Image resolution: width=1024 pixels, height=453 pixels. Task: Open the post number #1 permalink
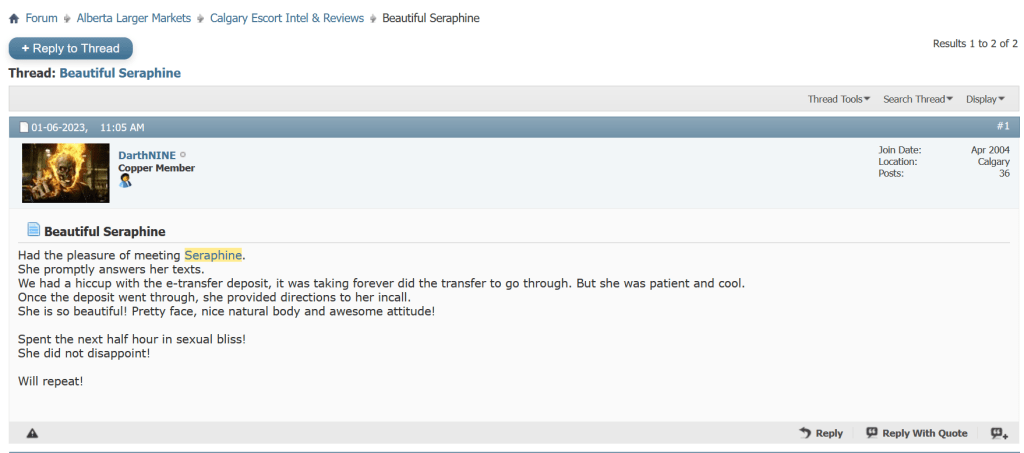click(x=1003, y=126)
